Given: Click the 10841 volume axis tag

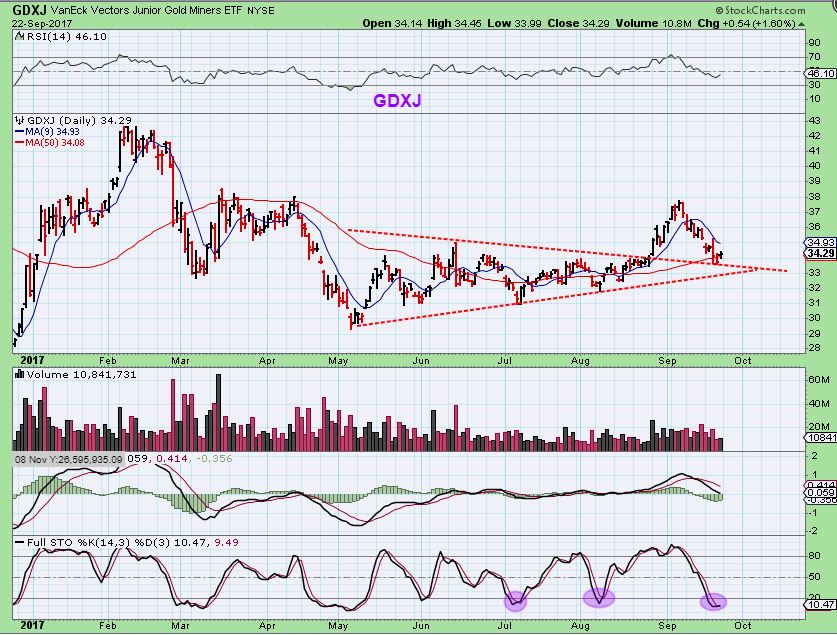Looking at the screenshot, I should [822, 438].
